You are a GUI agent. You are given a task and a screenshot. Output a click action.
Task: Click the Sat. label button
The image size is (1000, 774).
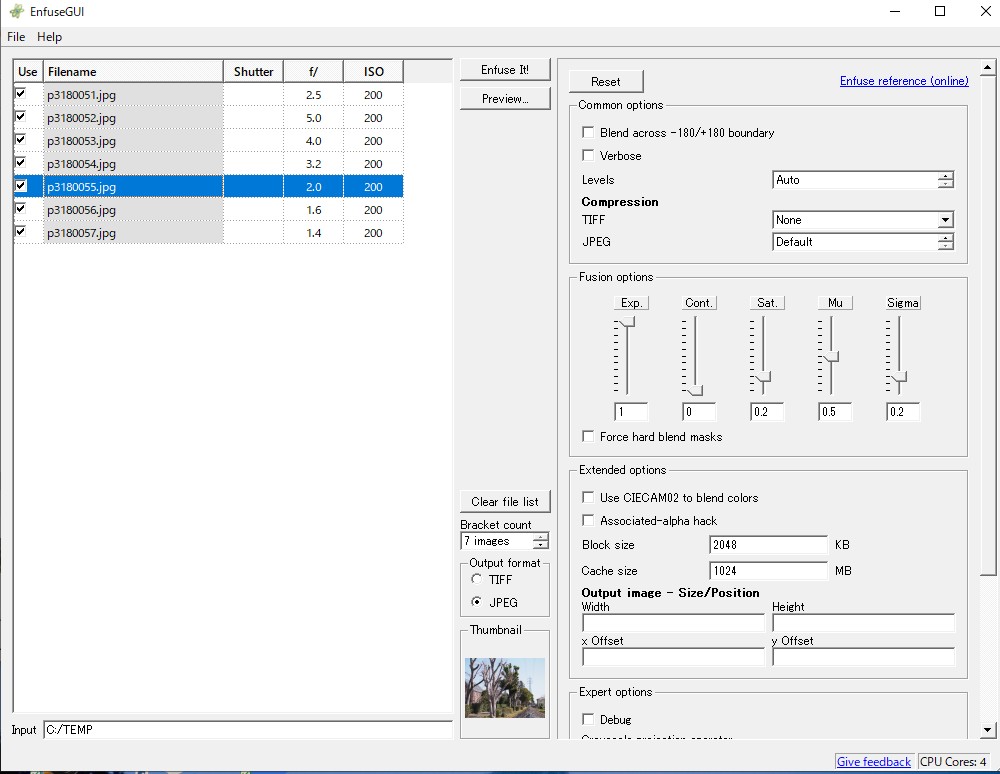(x=767, y=303)
